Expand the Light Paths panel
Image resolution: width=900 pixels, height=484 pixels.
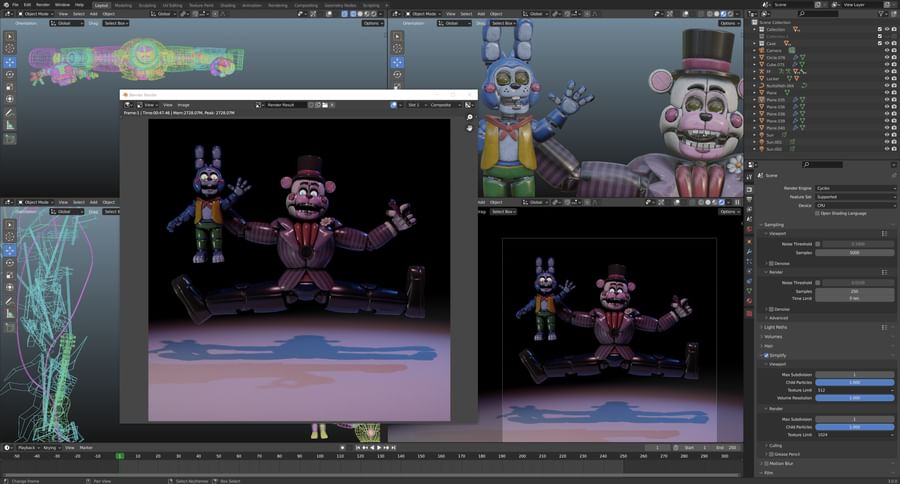pos(776,327)
